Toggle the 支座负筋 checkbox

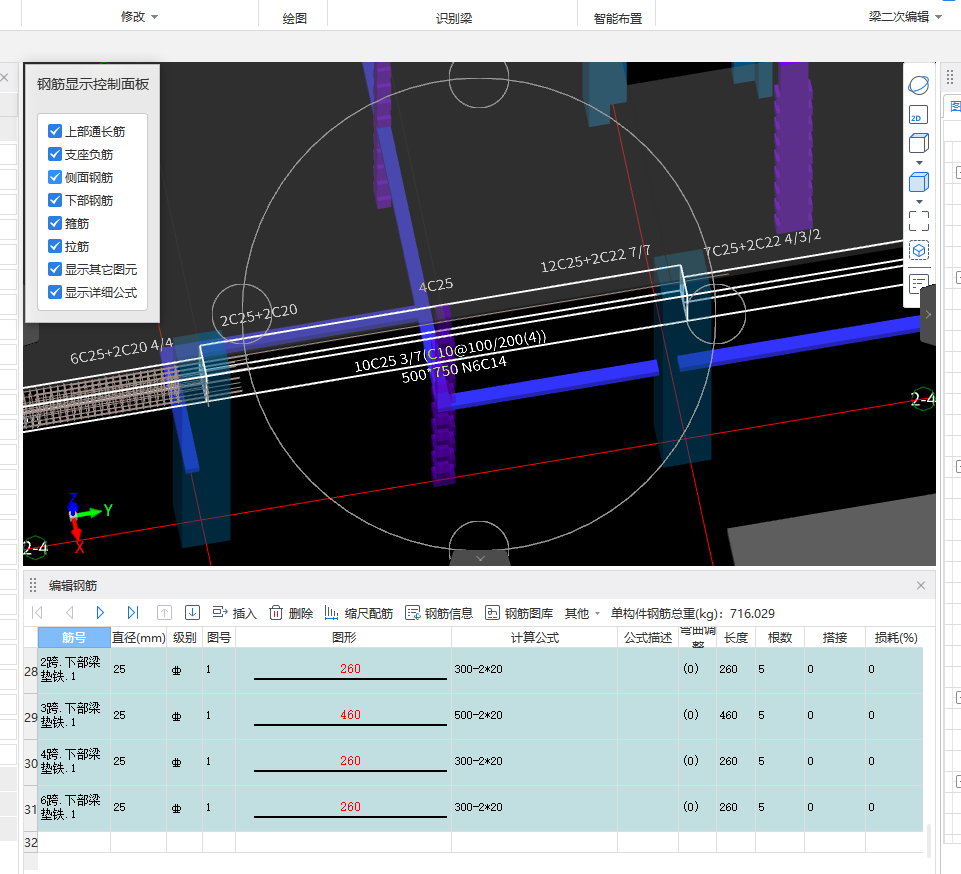pos(55,154)
